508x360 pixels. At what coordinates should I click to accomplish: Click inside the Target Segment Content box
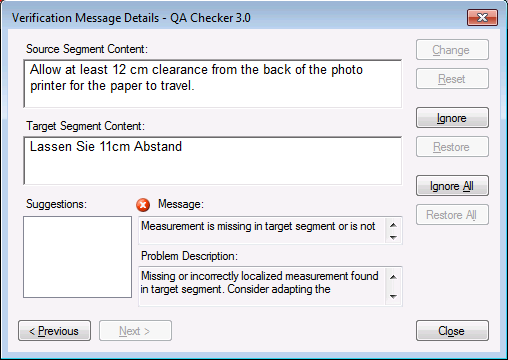pos(213,161)
